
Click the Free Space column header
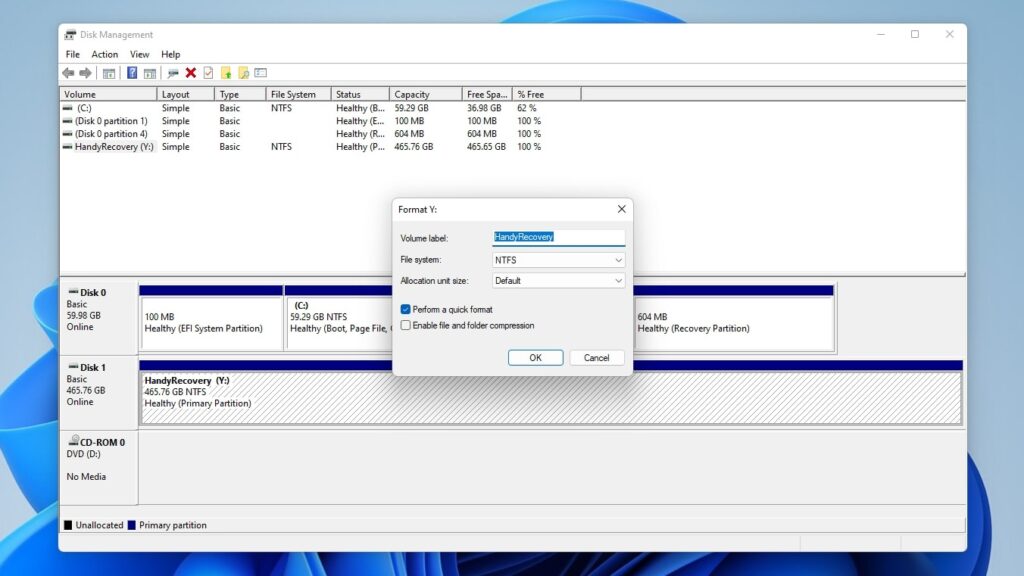(x=487, y=95)
